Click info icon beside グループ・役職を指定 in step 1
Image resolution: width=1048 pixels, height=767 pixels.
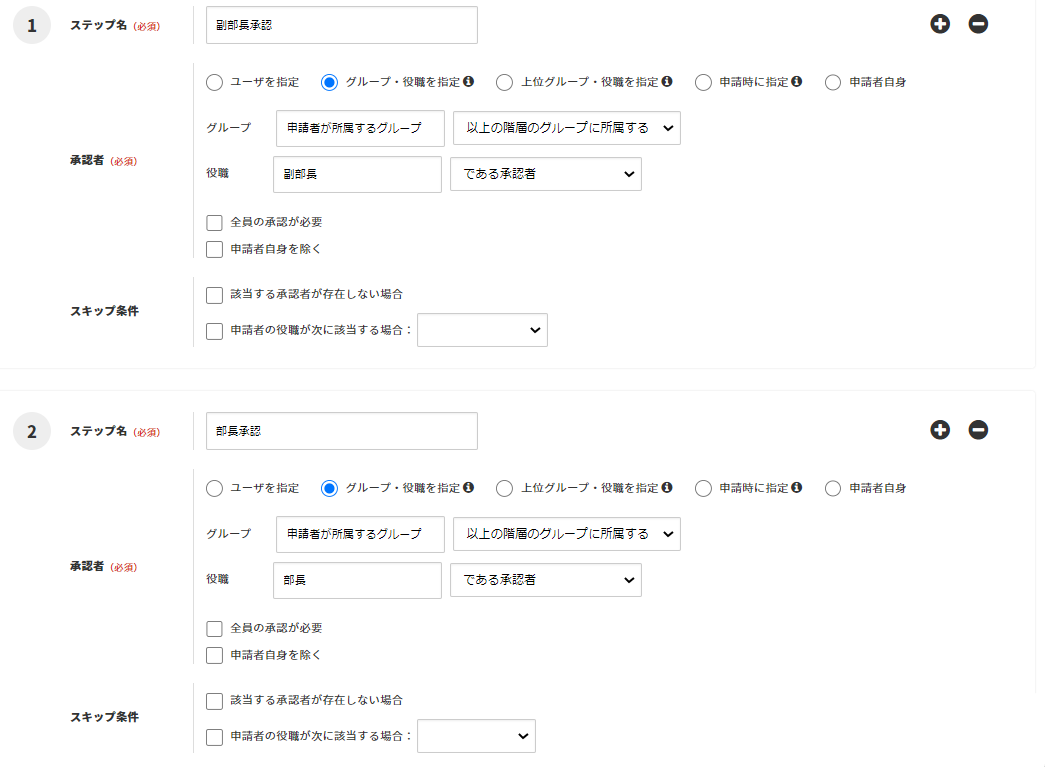click(468, 82)
